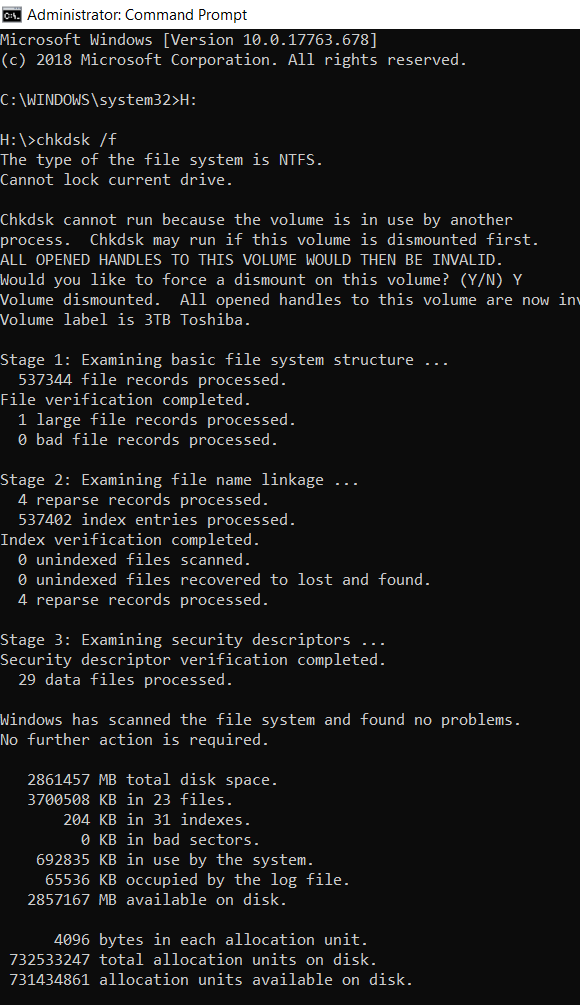
Task: Select the 0 KB in bad sectors line
Action: [x=120, y=839]
